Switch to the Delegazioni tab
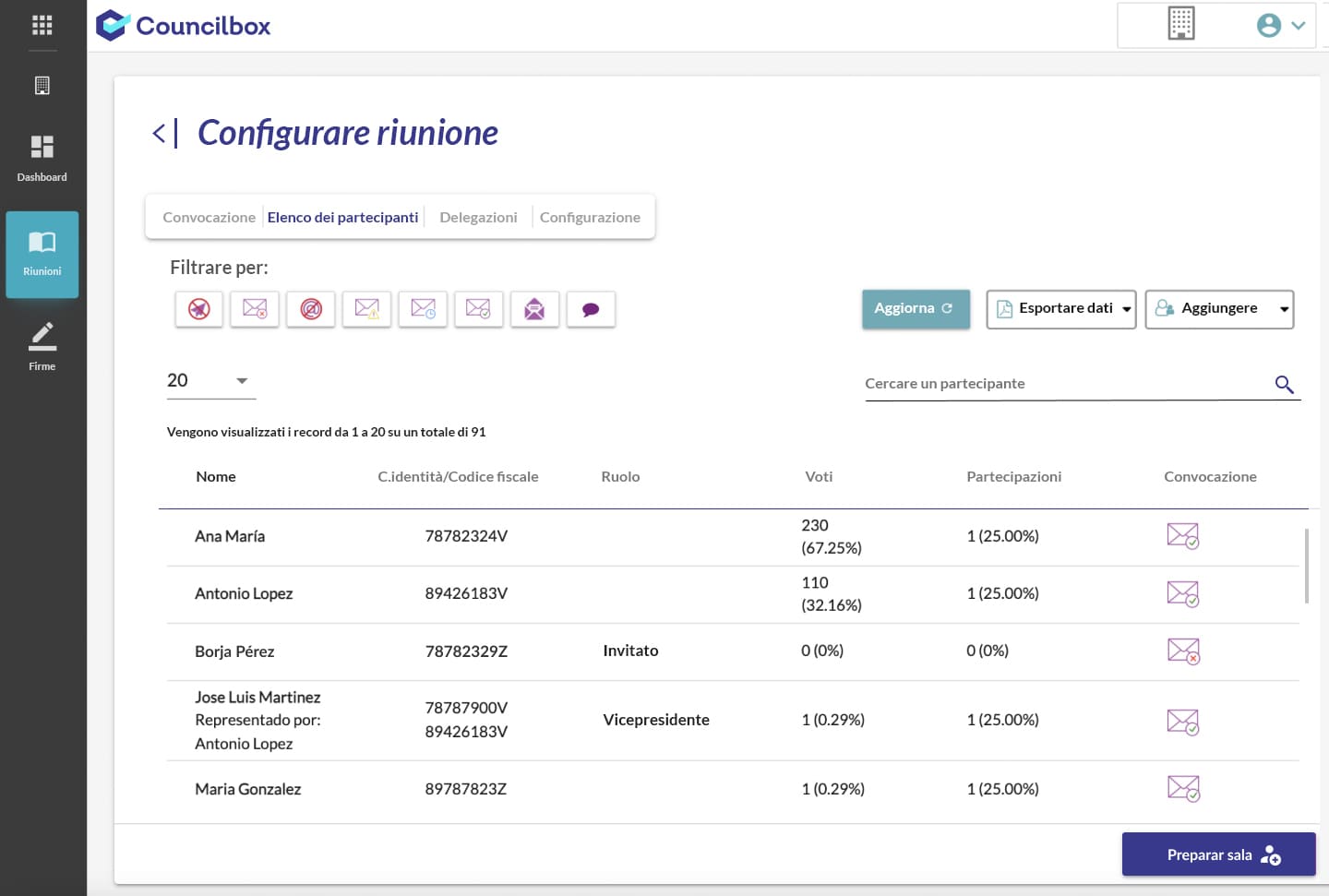This screenshot has width=1329, height=896. click(x=478, y=218)
